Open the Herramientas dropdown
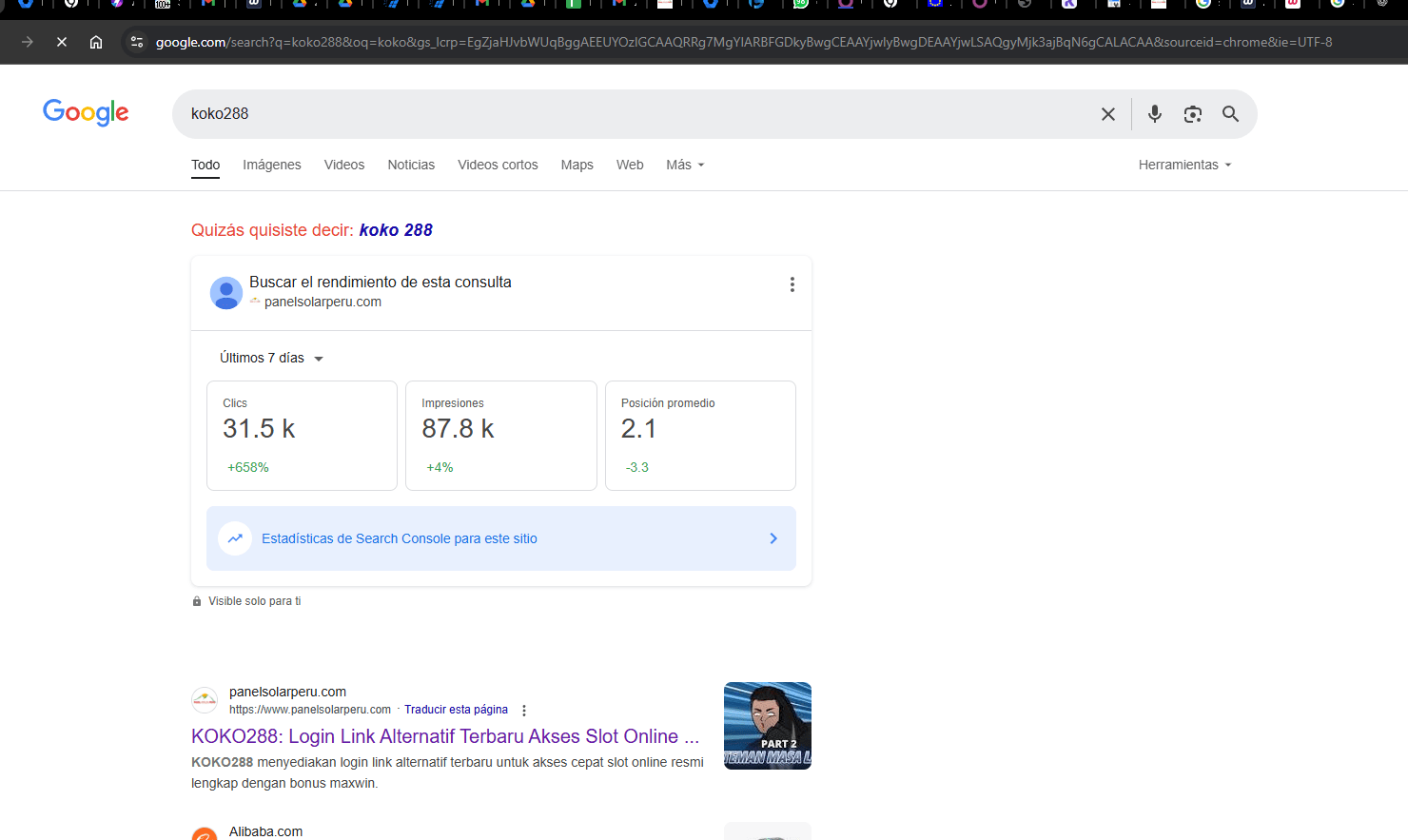 (x=1185, y=166)
